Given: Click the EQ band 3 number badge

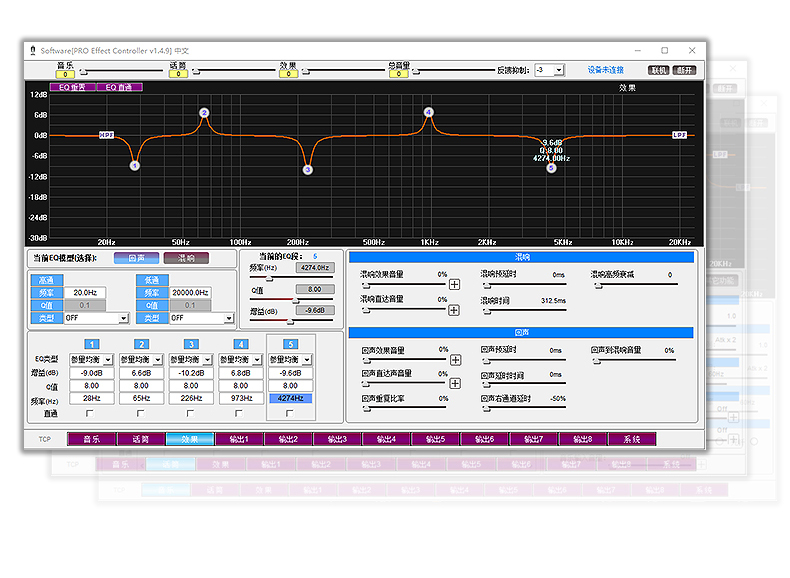Looking at the screenshot, I should [191, 344].
